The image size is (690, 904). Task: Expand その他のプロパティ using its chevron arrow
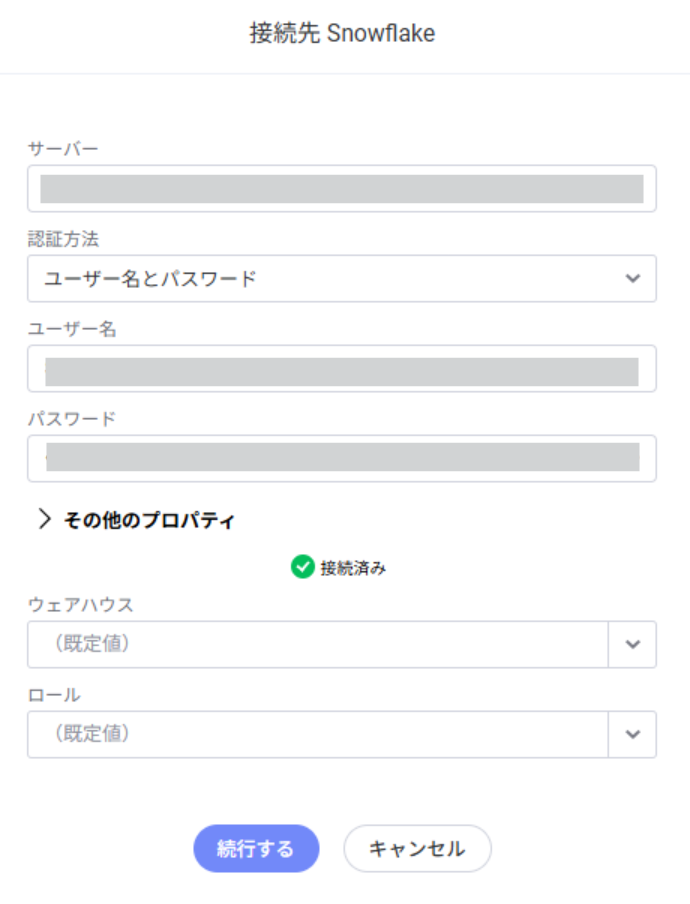point(44,519)
